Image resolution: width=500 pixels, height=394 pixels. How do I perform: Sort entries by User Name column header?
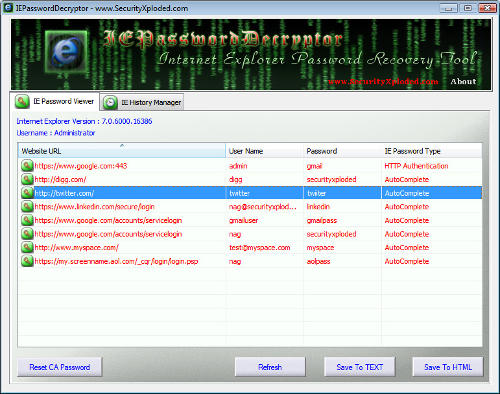coord(265,151)
